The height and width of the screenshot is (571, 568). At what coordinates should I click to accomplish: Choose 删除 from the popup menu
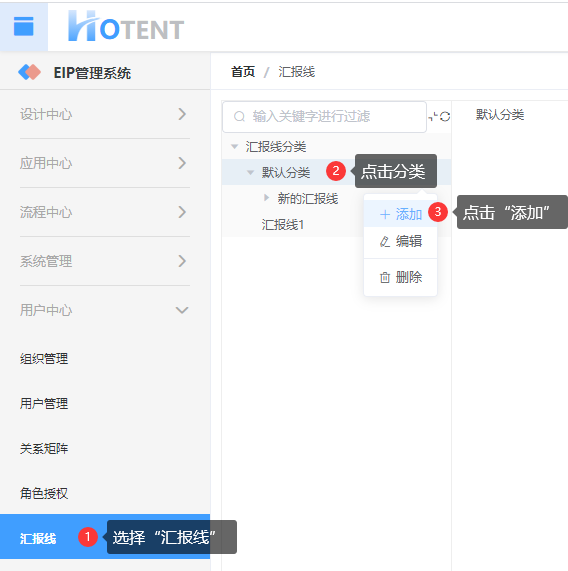tap(401, 277)
